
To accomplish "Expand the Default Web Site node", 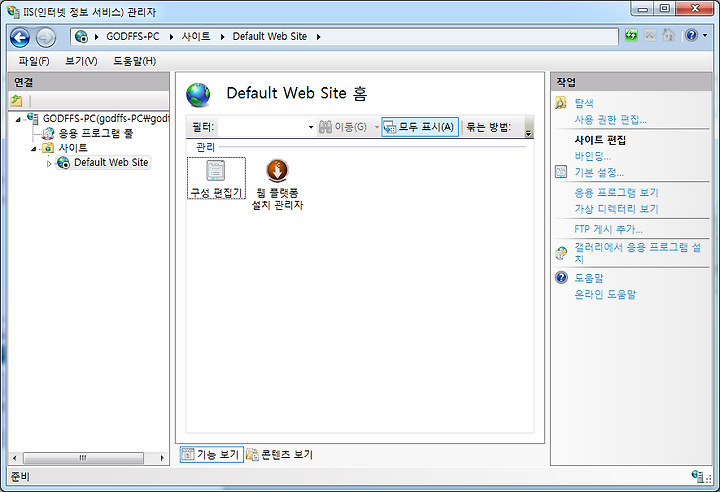I will pos(49,164).
